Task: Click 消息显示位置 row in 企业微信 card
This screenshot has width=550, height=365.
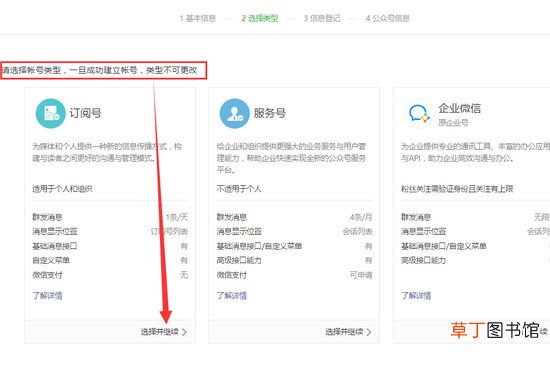Action: (x=475, y=231)
